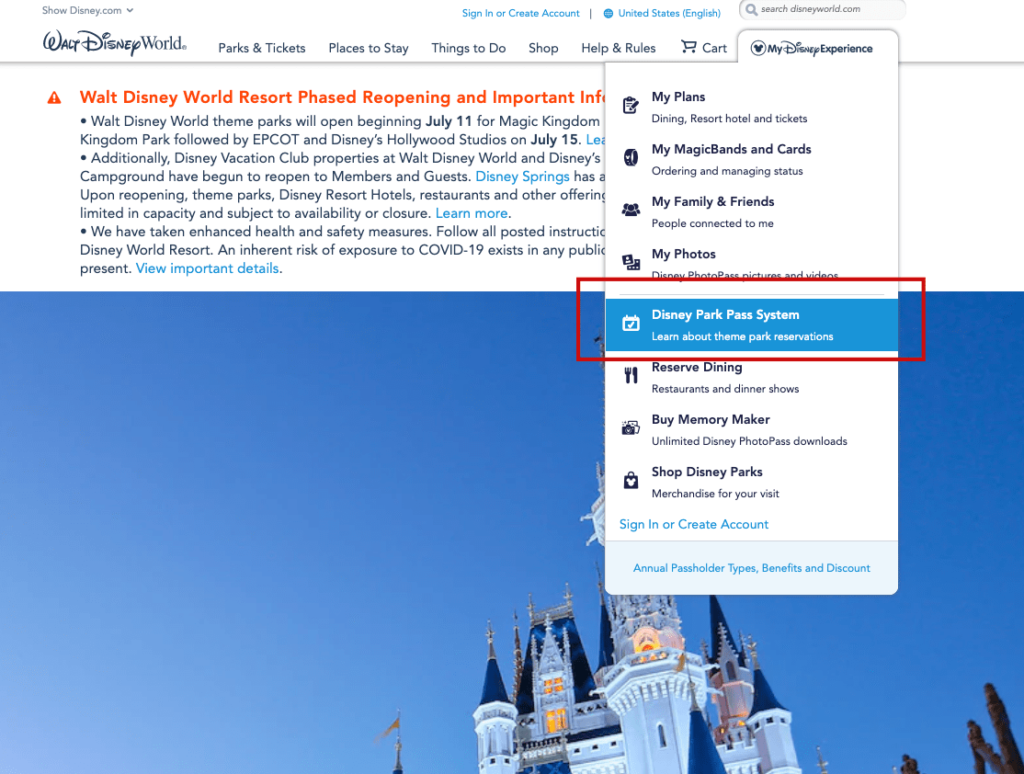Open My Plans menu entry
1024x774 pixels.
pyautogui.click(x=751, y=106)
